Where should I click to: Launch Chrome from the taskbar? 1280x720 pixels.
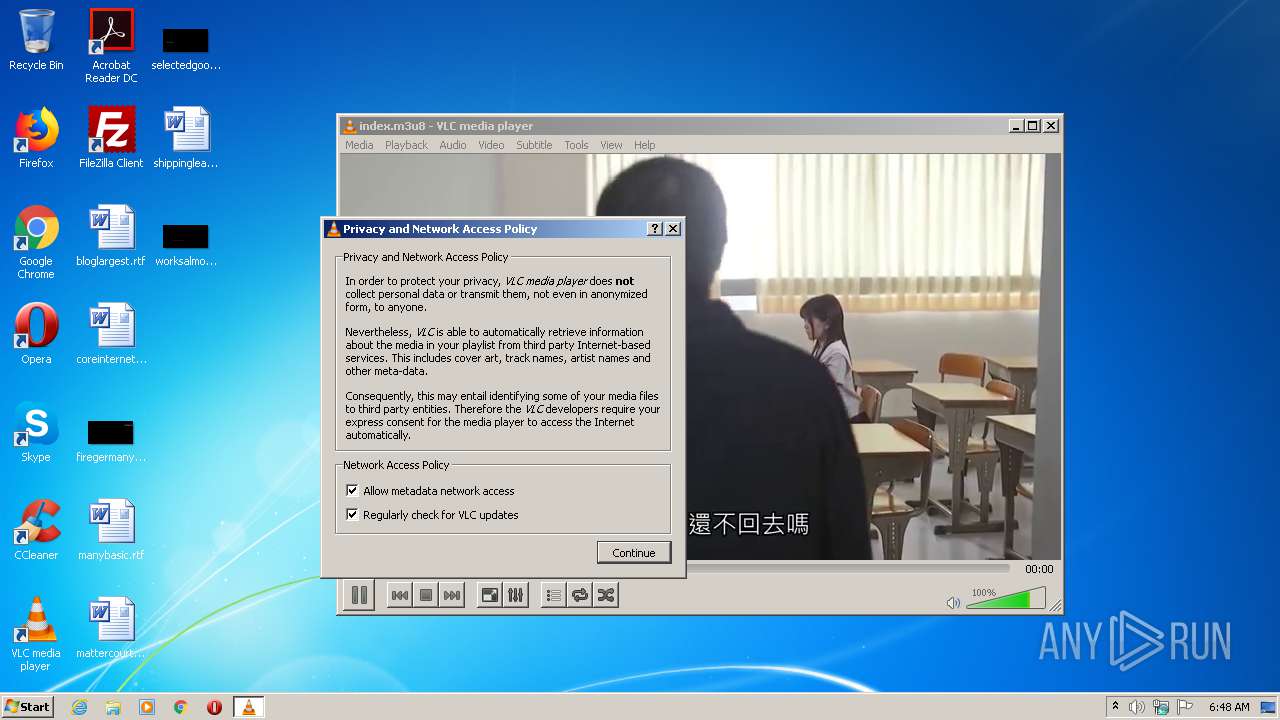pos(181,707)
